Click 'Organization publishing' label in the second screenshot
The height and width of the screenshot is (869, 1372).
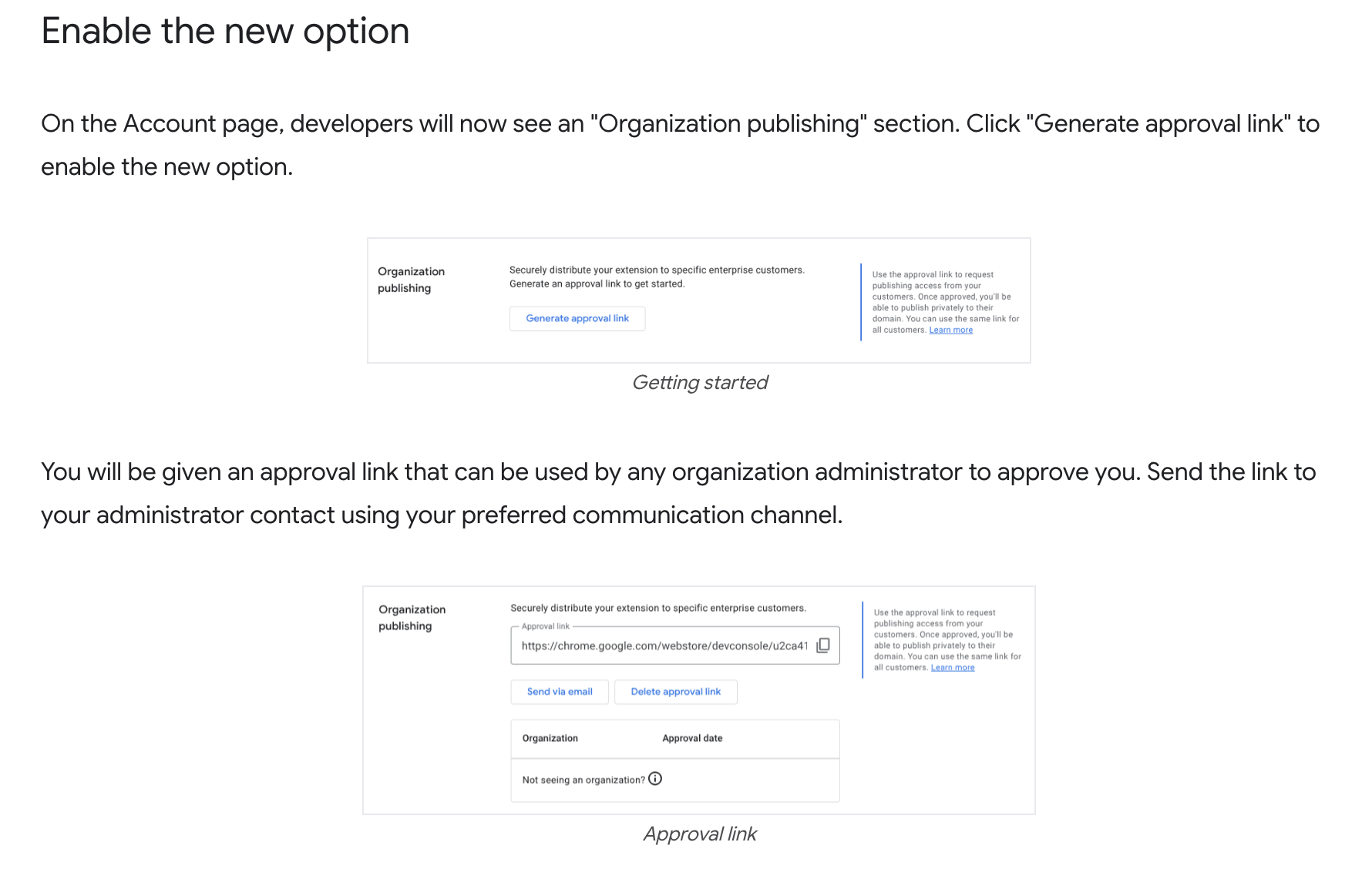pos(412,618)
